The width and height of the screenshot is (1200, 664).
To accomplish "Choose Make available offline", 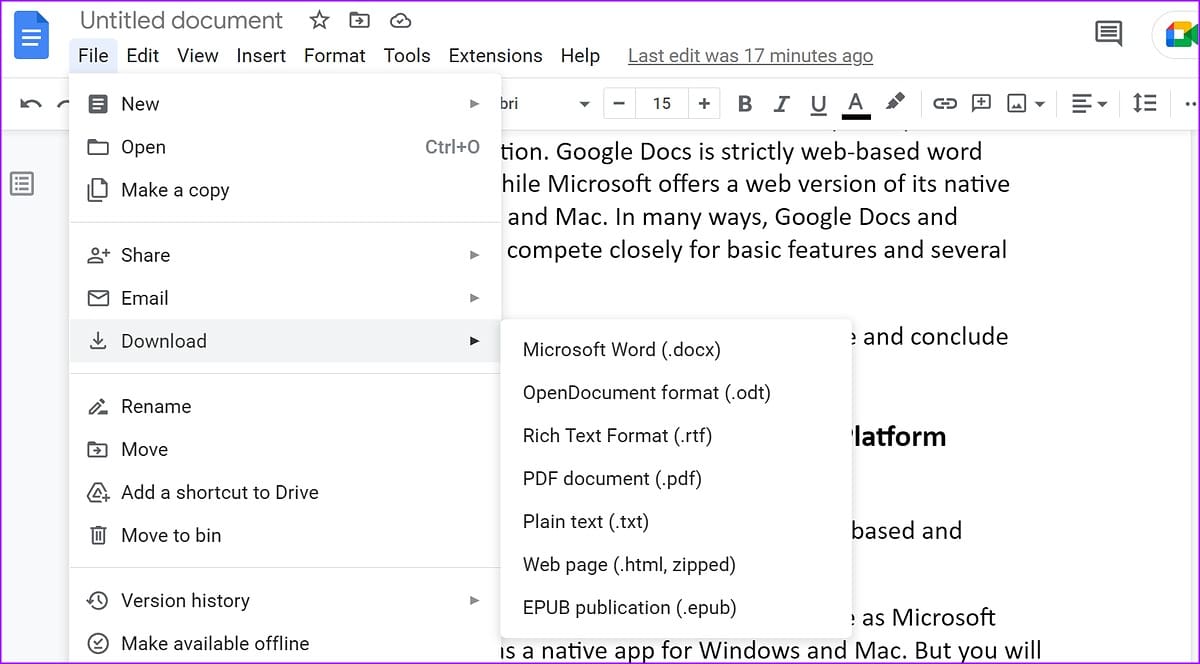I will [285, 643].
